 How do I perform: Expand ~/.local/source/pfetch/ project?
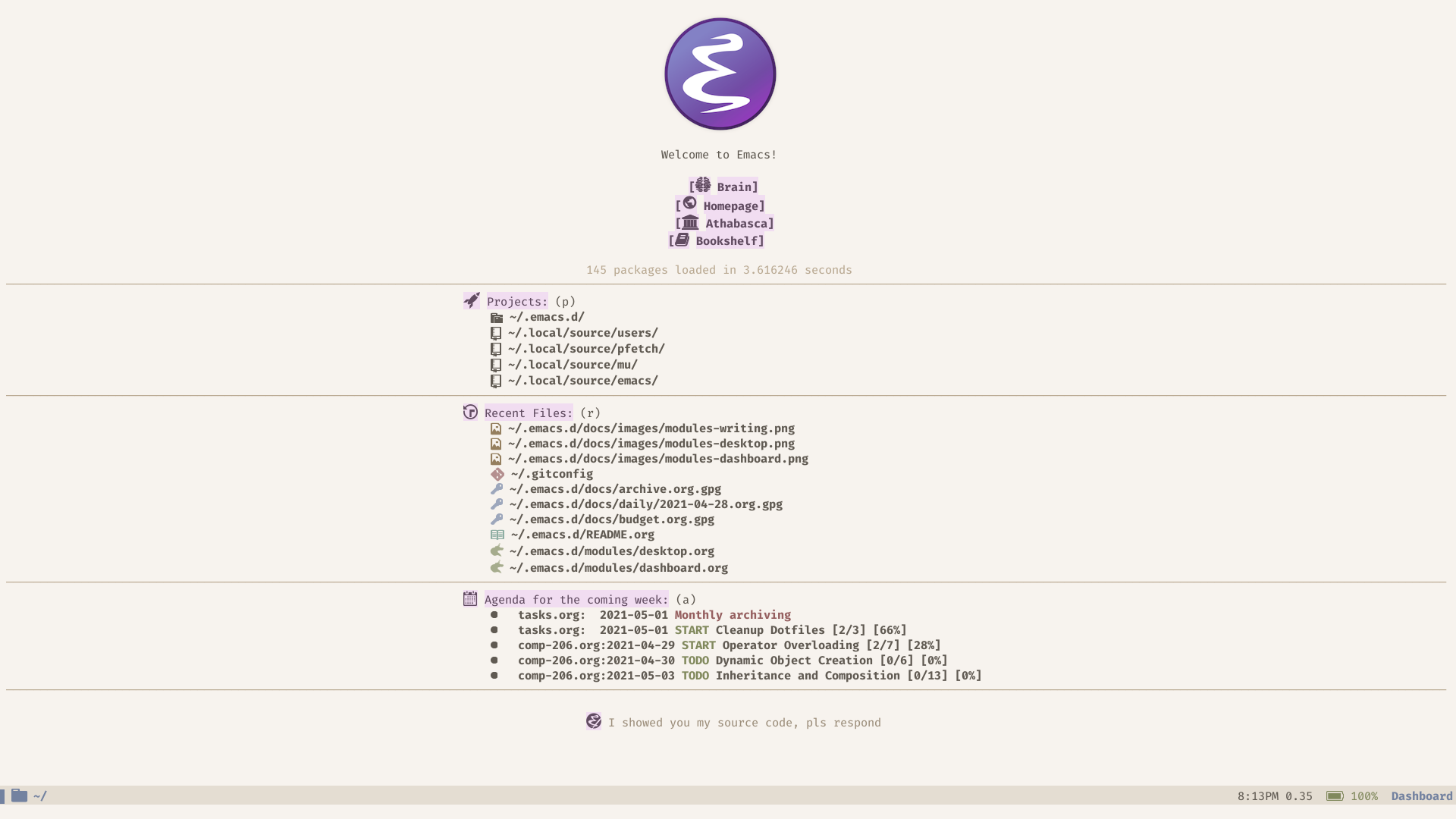point(586,348)
